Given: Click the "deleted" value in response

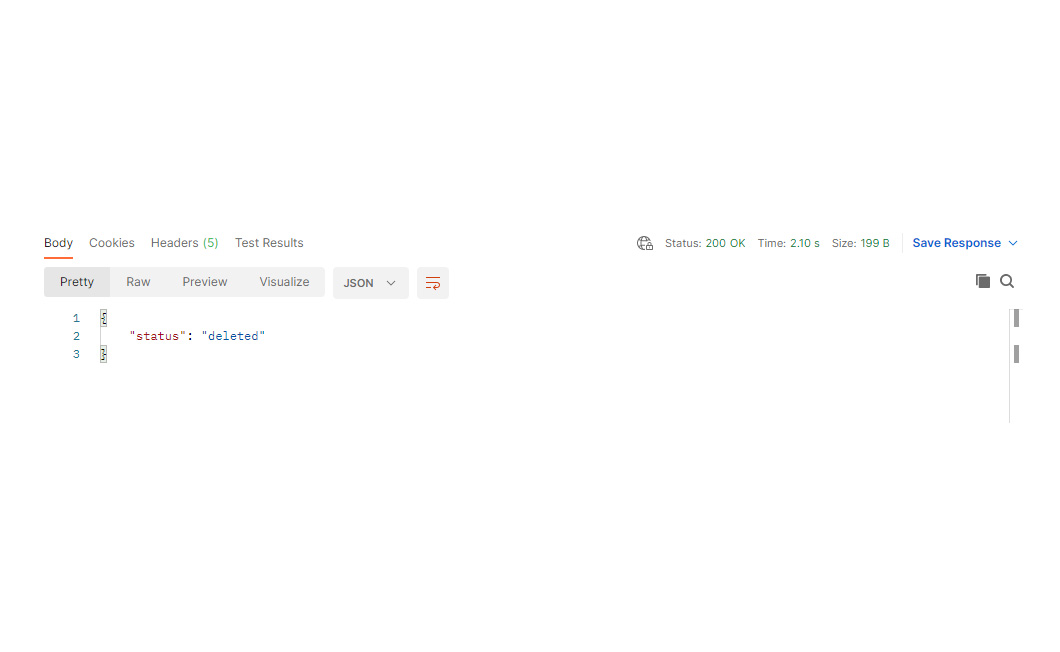Looking at the screenshot, I should (233, 336).
